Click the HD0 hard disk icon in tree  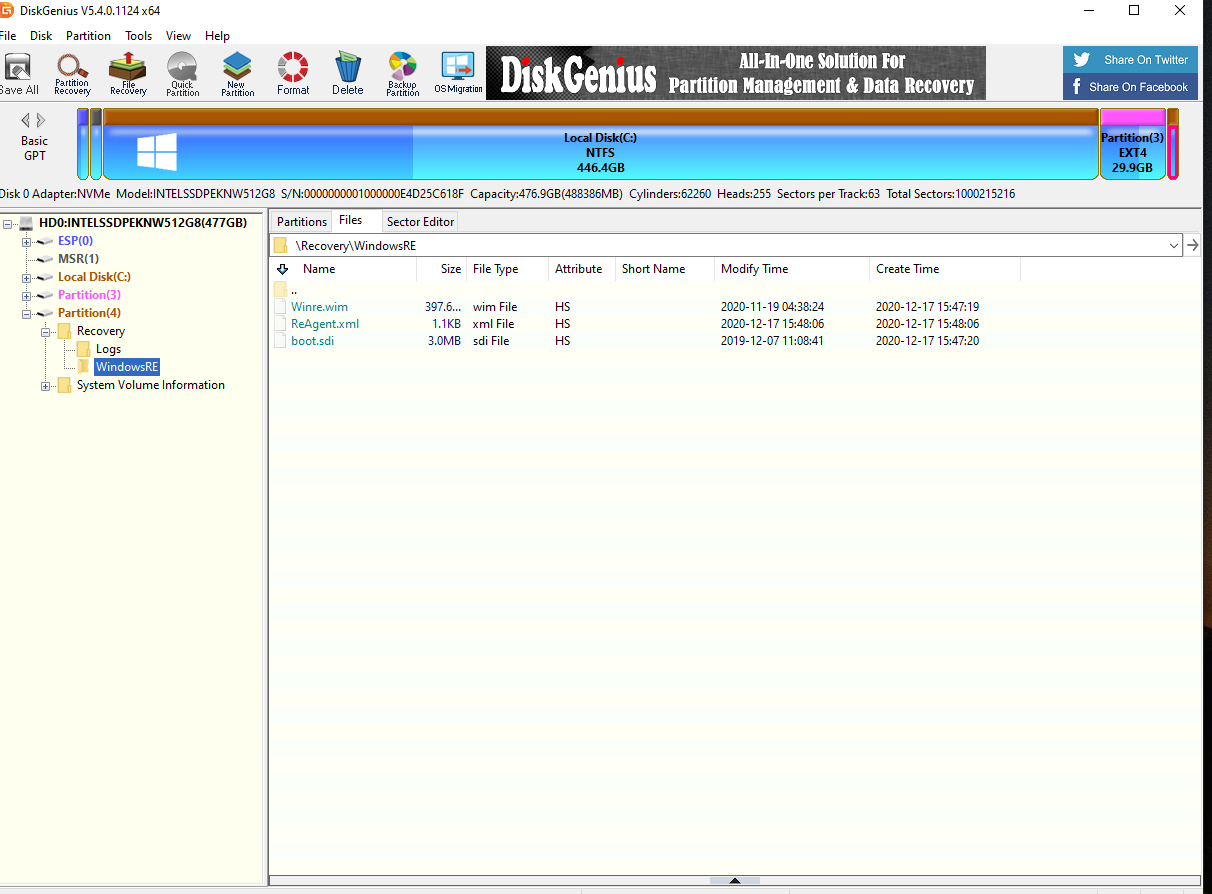click(x=25, y=223)
